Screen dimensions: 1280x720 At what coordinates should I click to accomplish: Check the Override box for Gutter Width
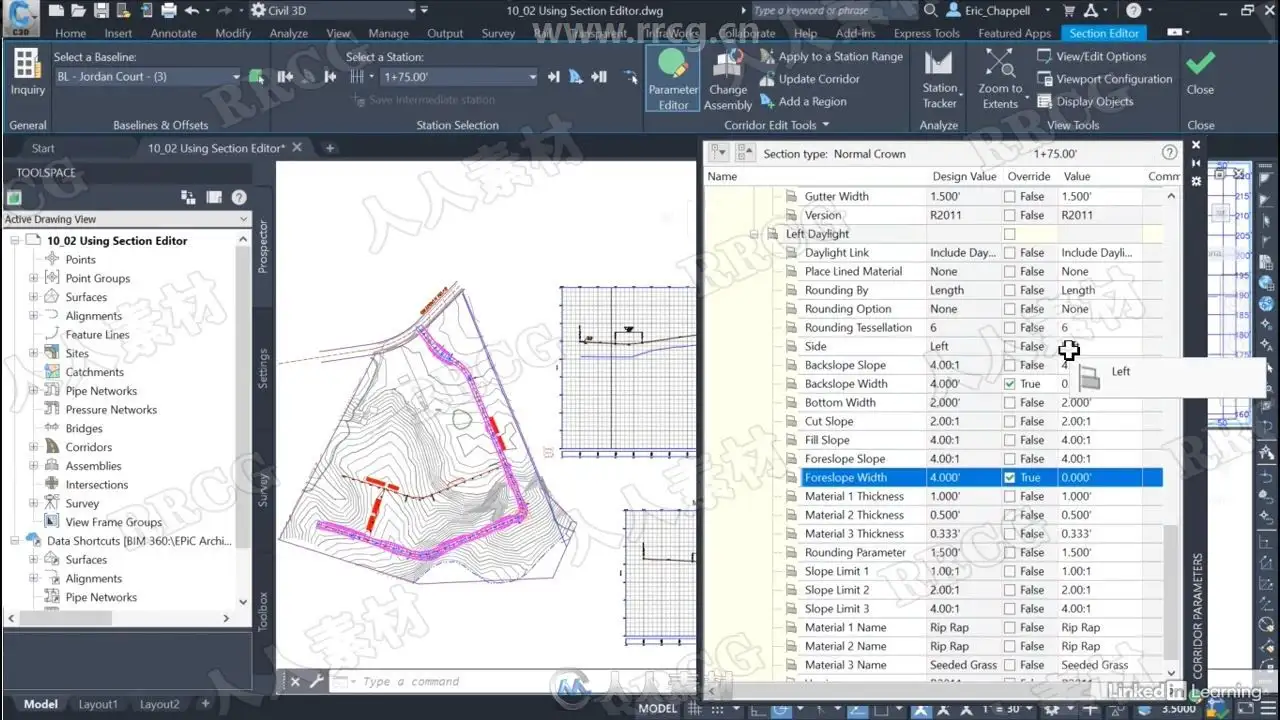click(1010, 197)
